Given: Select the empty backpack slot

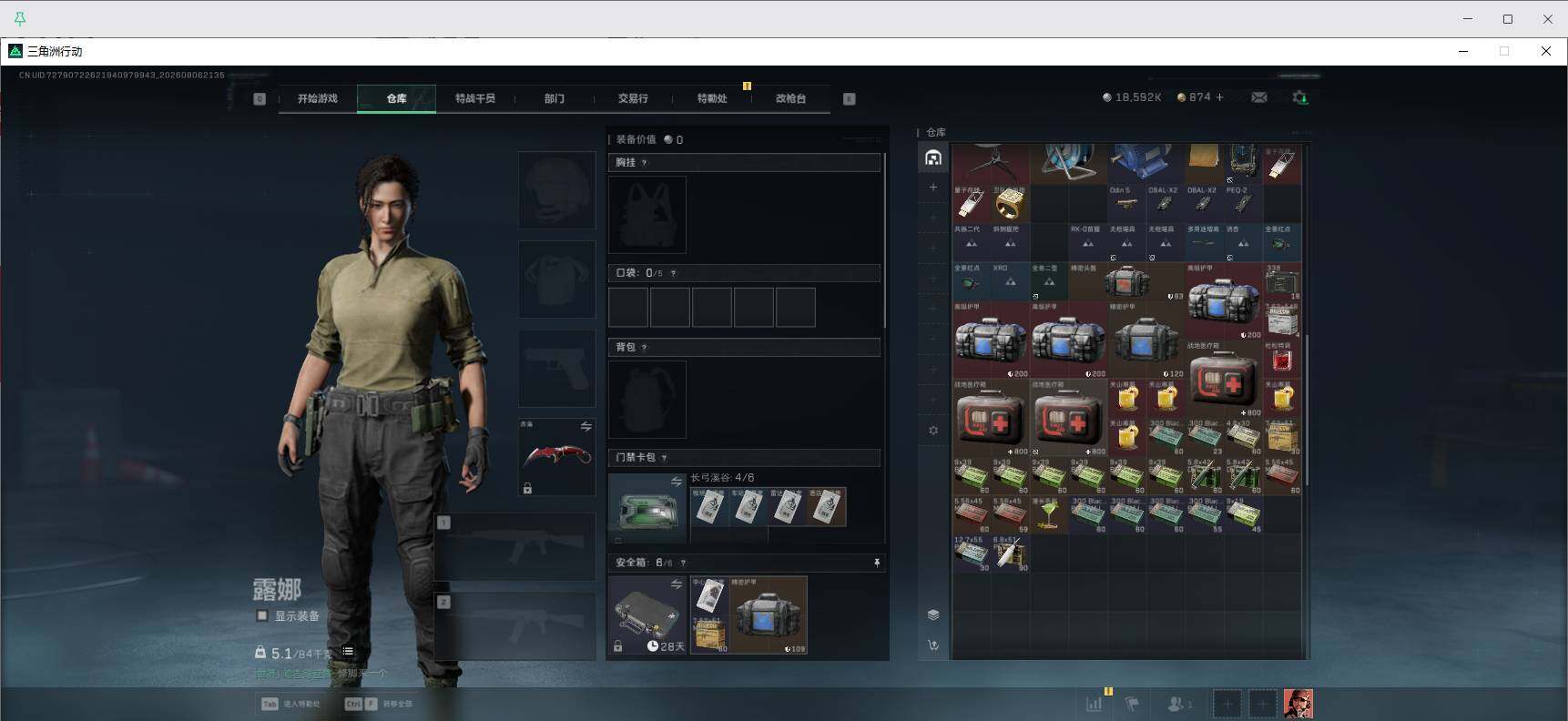Looking at the screenshot, I should pos(647,399).
